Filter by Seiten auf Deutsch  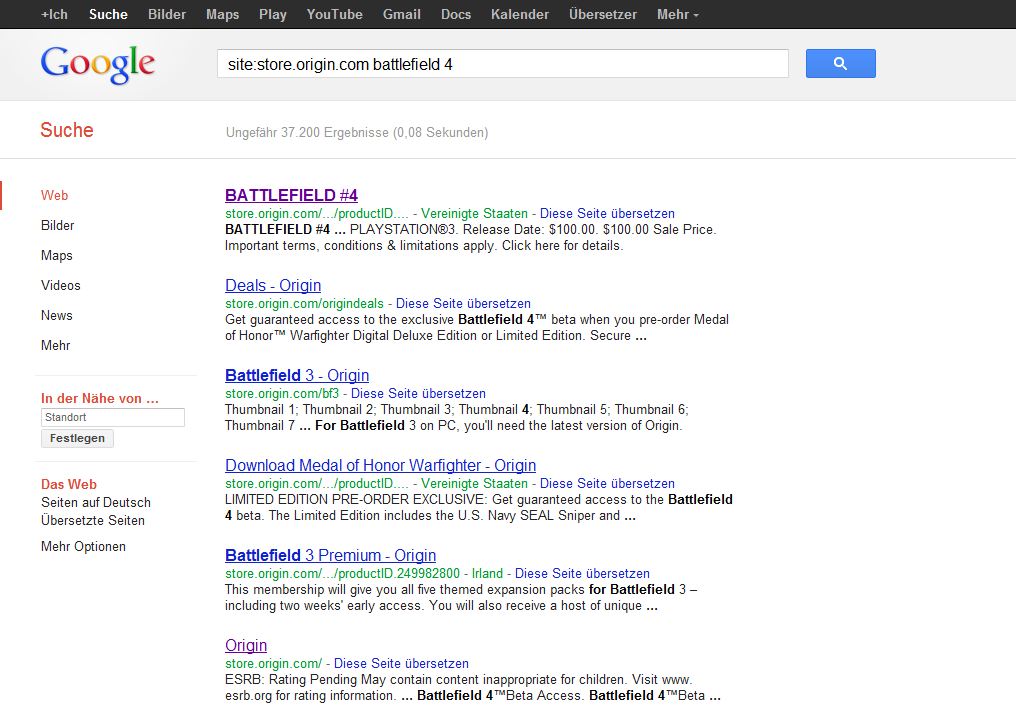click(x=96, y=502)
